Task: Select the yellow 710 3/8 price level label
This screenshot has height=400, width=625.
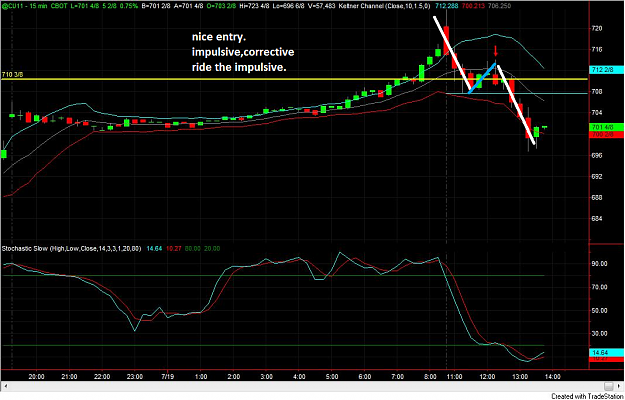Action: (x=10, y=75)
